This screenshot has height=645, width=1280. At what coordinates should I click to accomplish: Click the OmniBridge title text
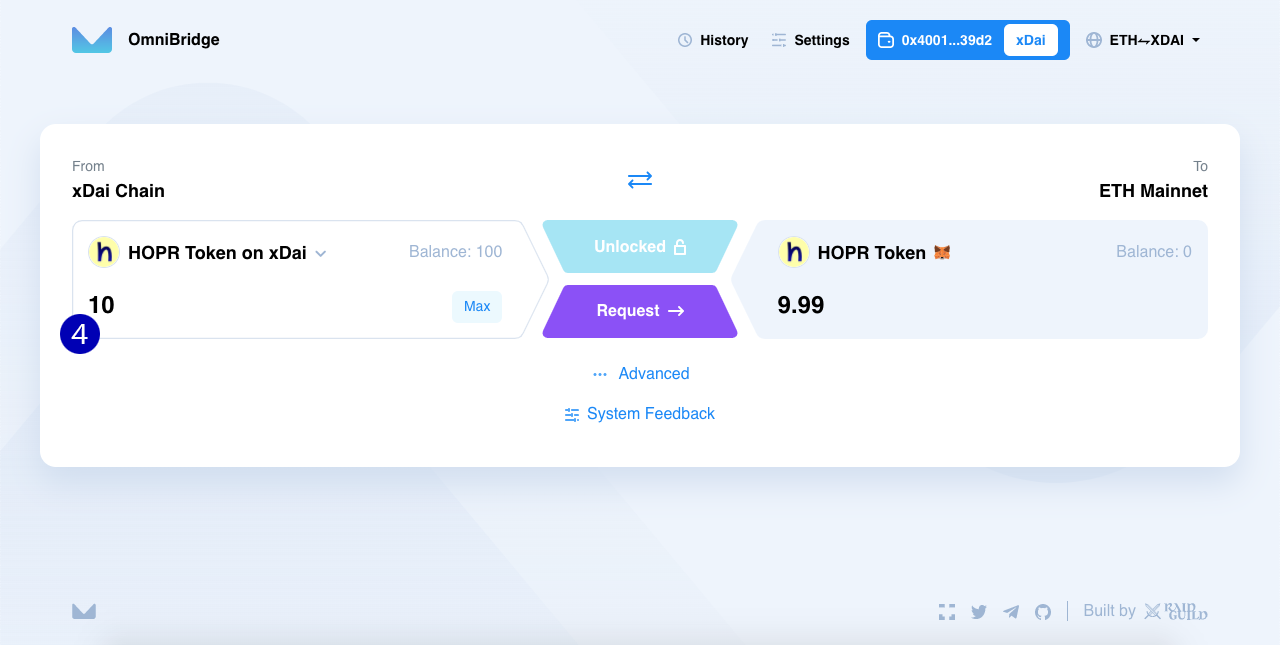pyautogui.click(x=174, y=40)
